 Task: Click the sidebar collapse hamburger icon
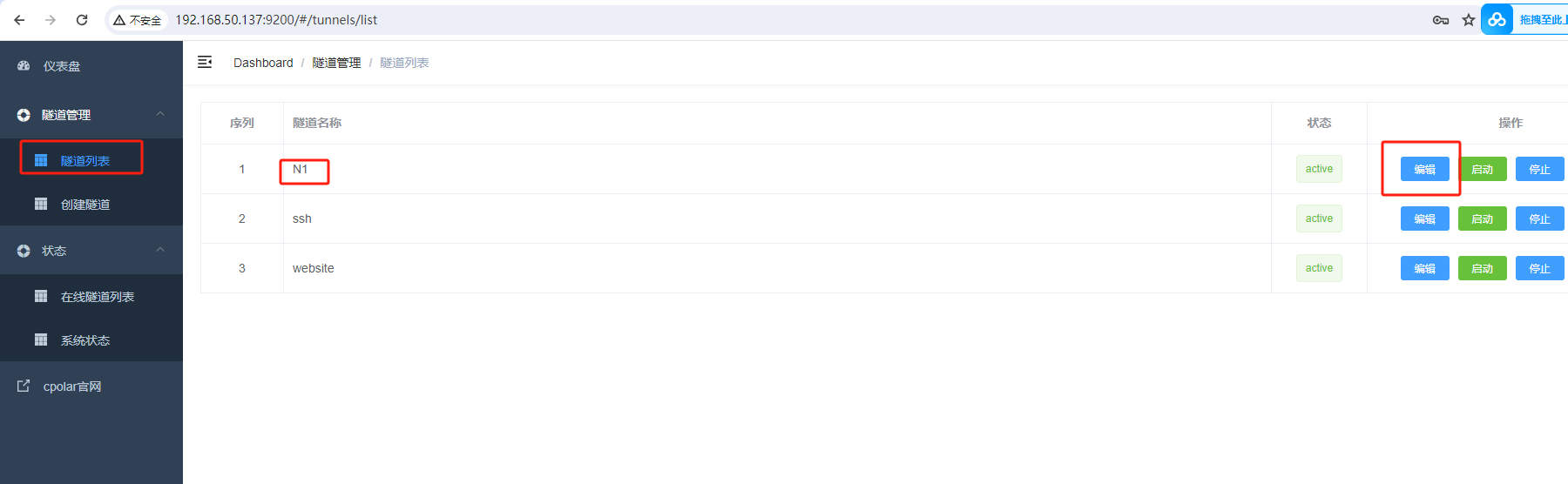pos(205,62)
